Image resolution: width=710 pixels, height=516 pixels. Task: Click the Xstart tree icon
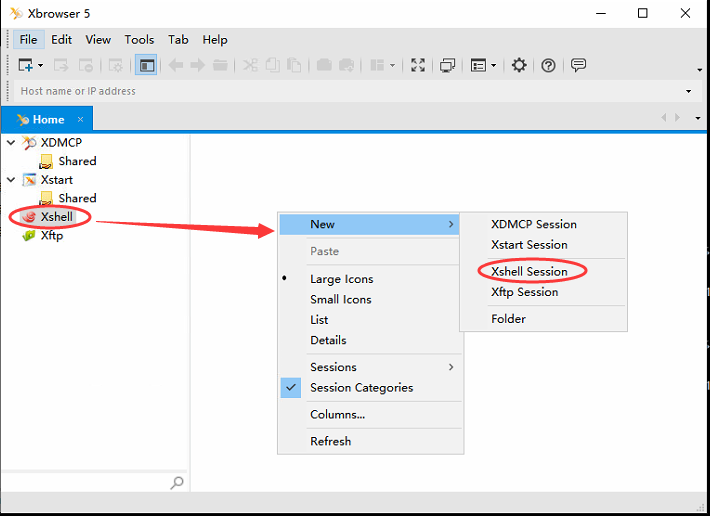pos(29,180)
